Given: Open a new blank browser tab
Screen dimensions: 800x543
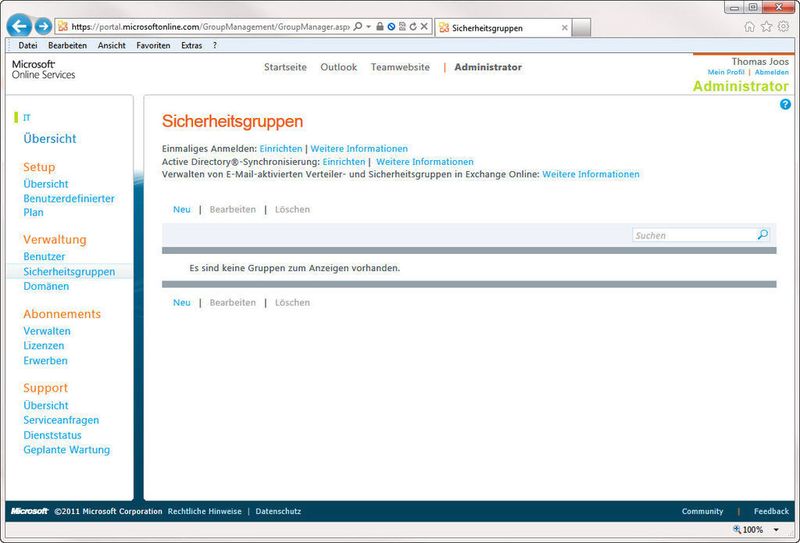Looking at the screenshot, I should pyautogui.click(x=581, y=28).
